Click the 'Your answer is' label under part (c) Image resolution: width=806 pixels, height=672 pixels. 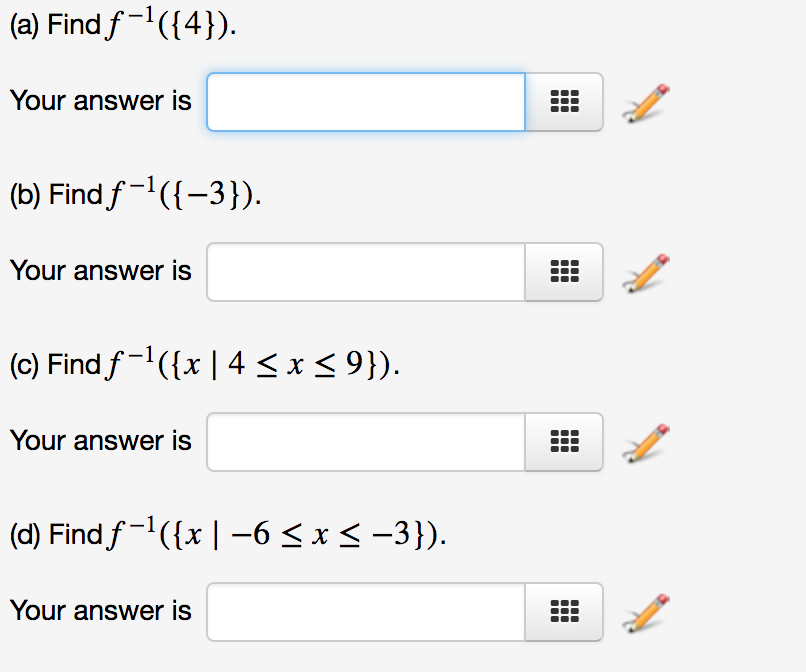100,441
